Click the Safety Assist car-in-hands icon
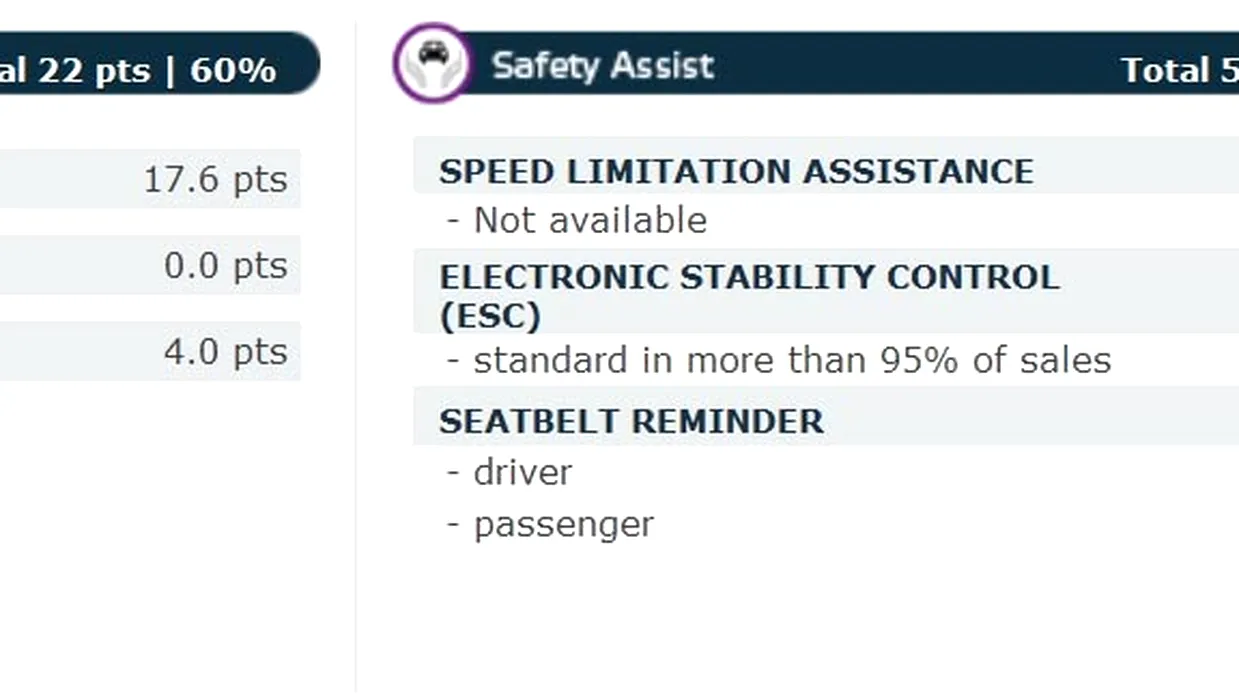This screenshot has height=700, width=1239. click(431, 62)
